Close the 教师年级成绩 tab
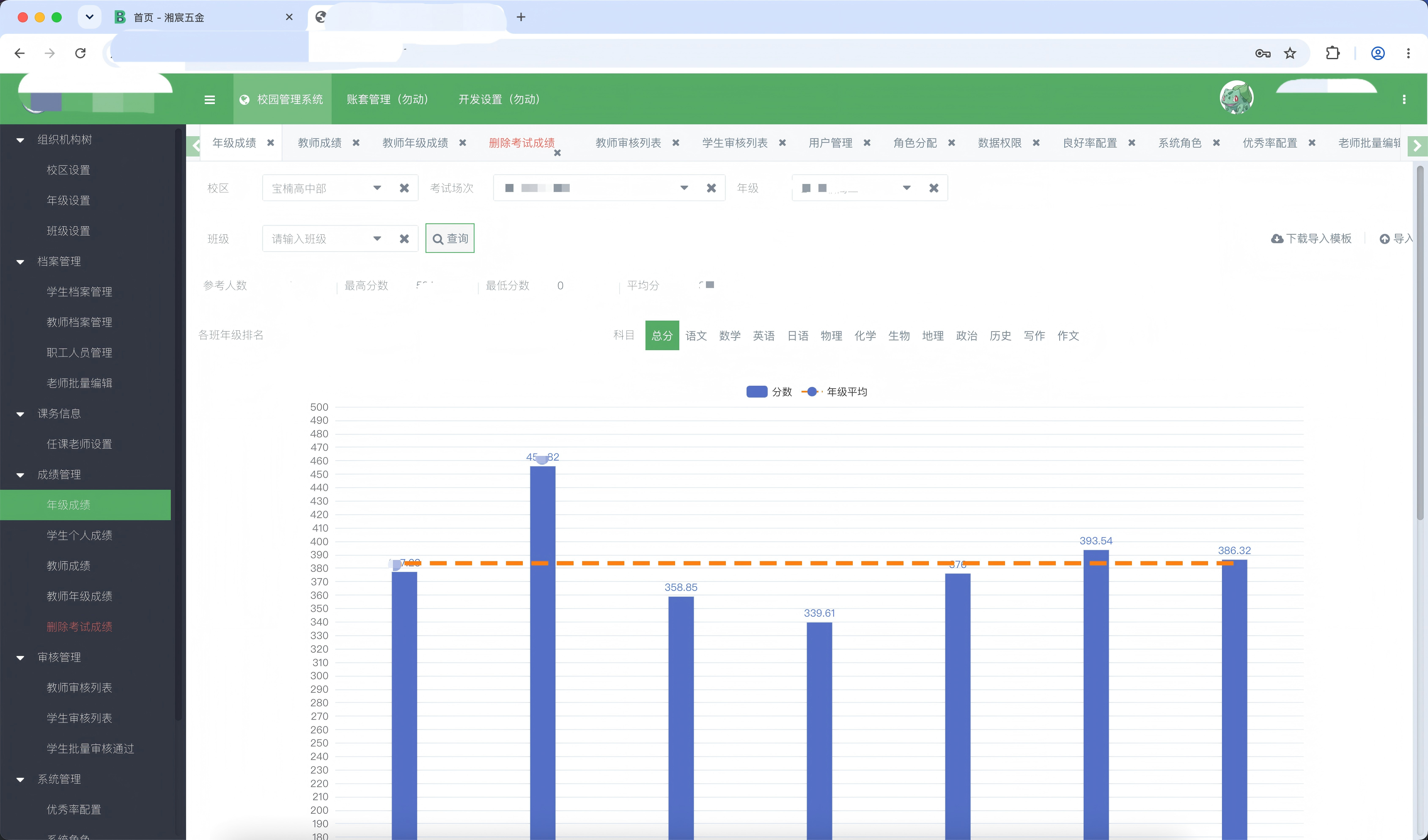This screenshot has height=840, width=1428. 462,143
